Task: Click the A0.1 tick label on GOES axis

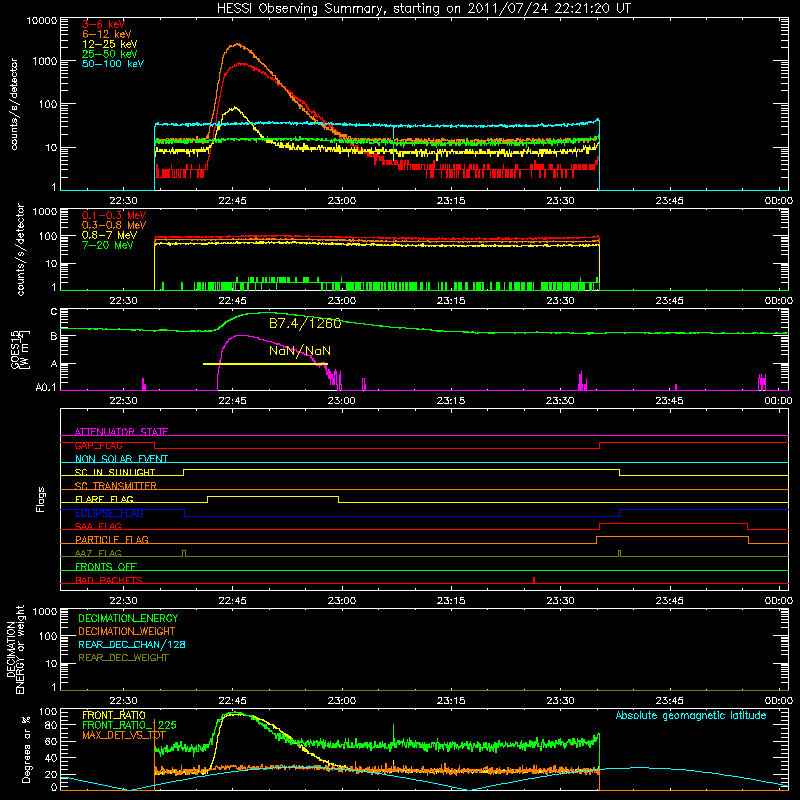Action: pos(45,388)
